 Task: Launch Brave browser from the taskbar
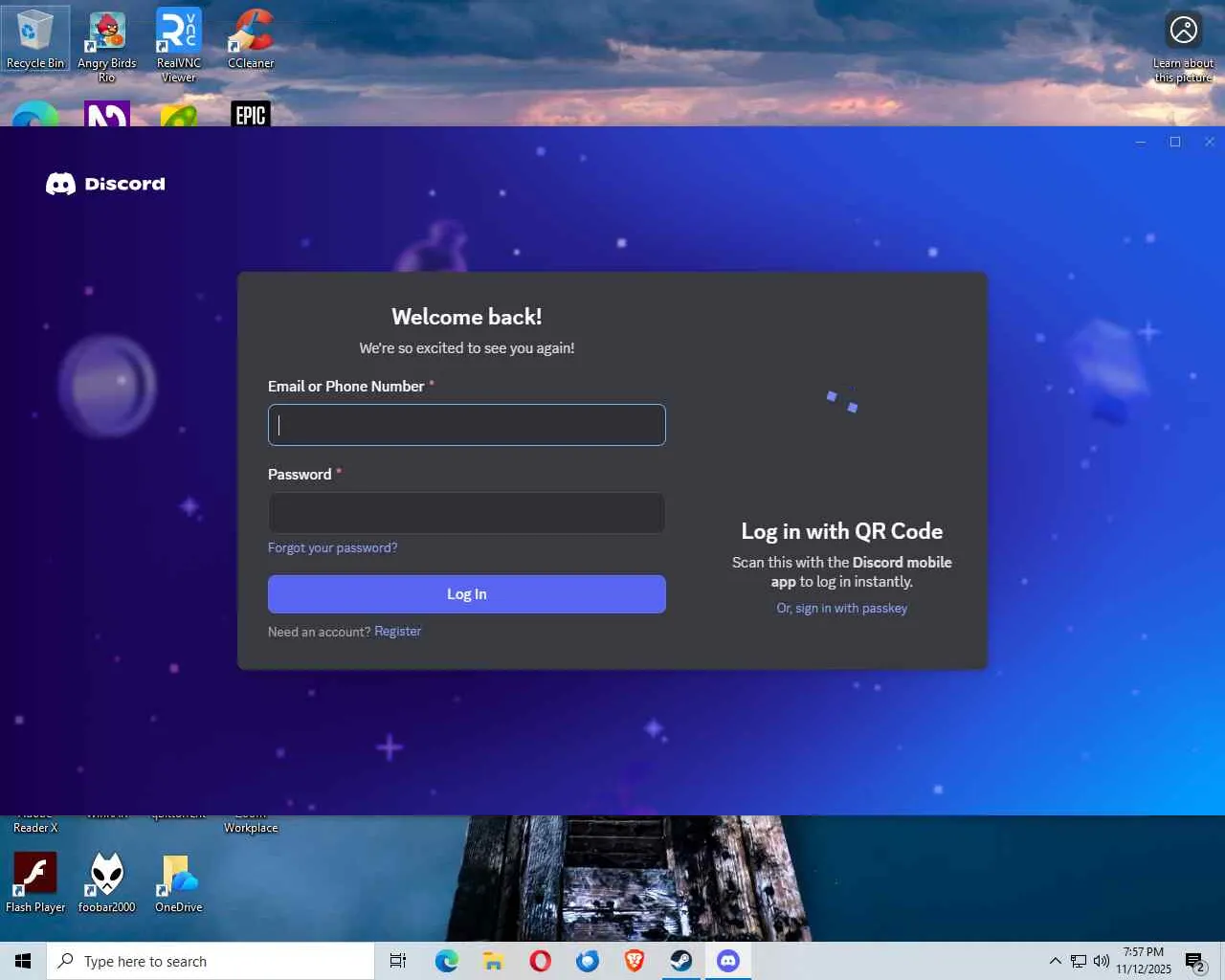pyautogui.click(x=635, y=961)
